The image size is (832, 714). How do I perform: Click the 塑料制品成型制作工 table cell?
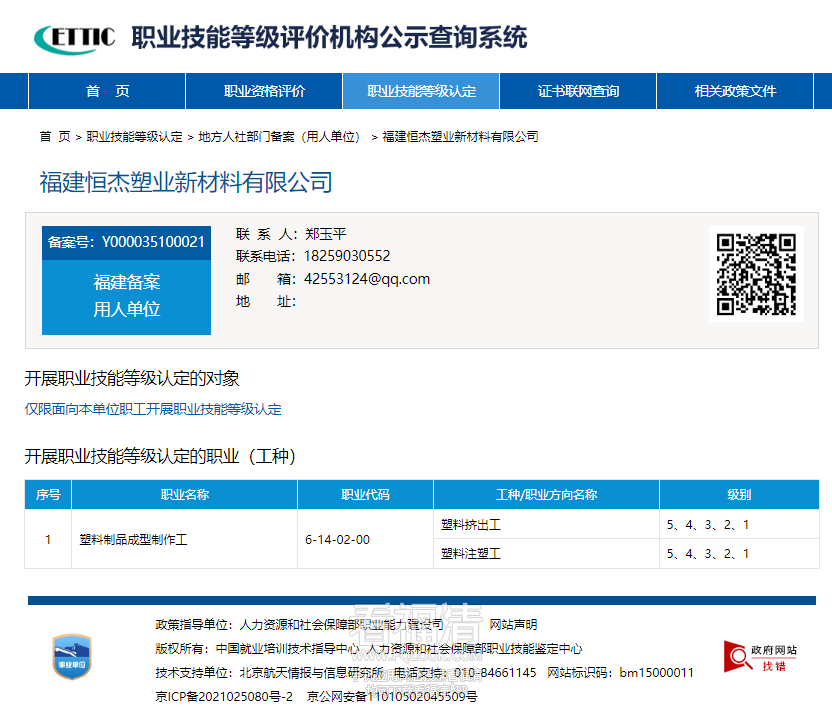click(185, 539)
